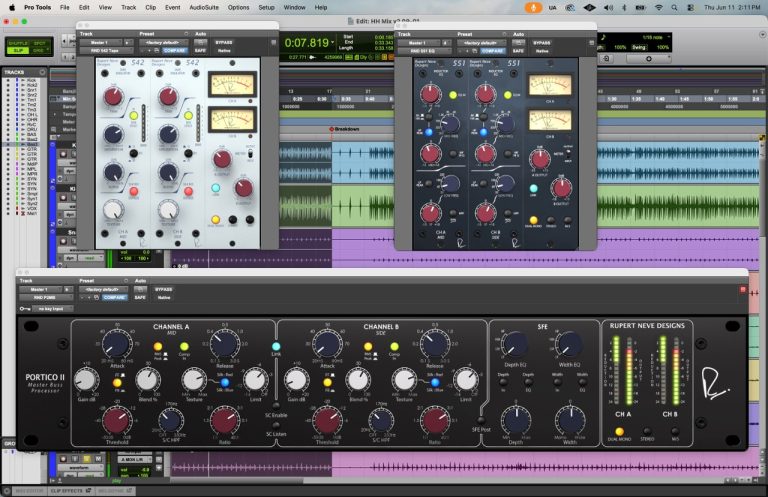Open the Clip menu

coord(150,7)
